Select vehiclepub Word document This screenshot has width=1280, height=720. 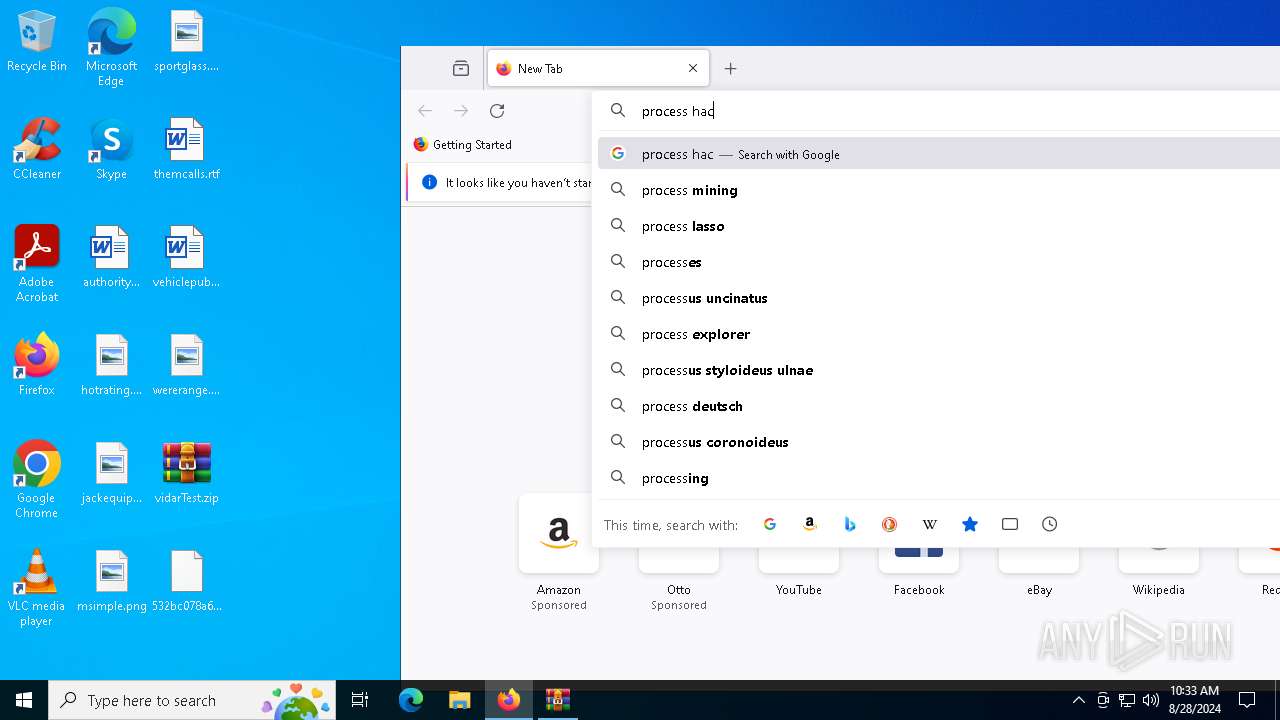(x=187, y=258)
